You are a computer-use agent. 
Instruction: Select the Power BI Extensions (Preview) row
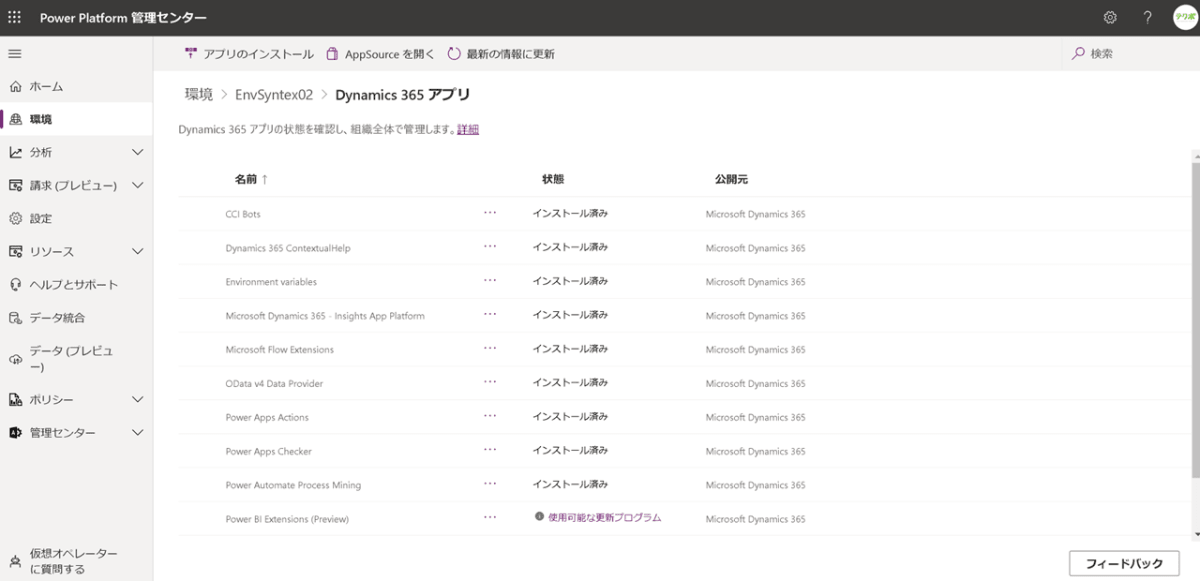point(685,518)
